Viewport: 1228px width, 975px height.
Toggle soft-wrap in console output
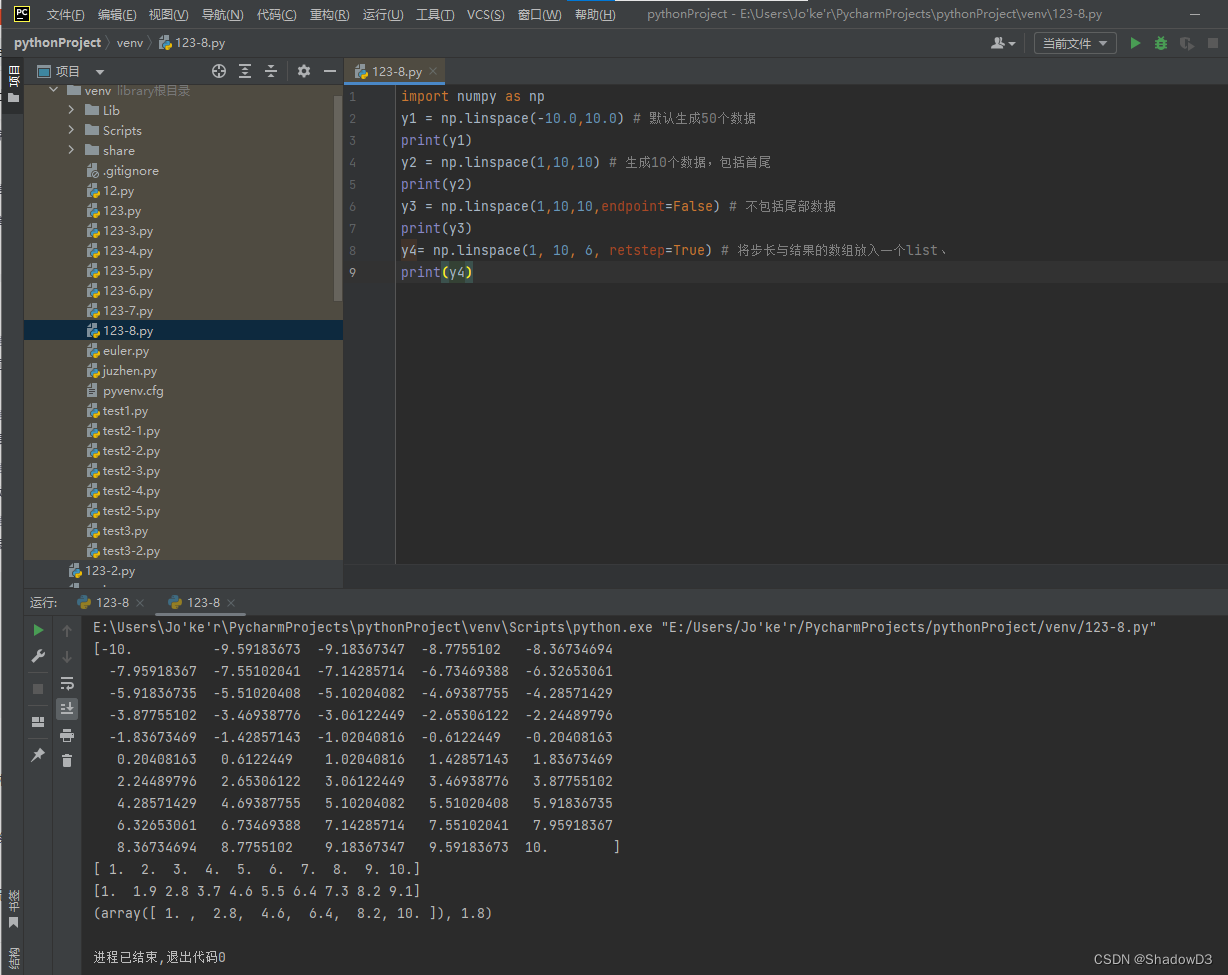[x=67, y=683]
